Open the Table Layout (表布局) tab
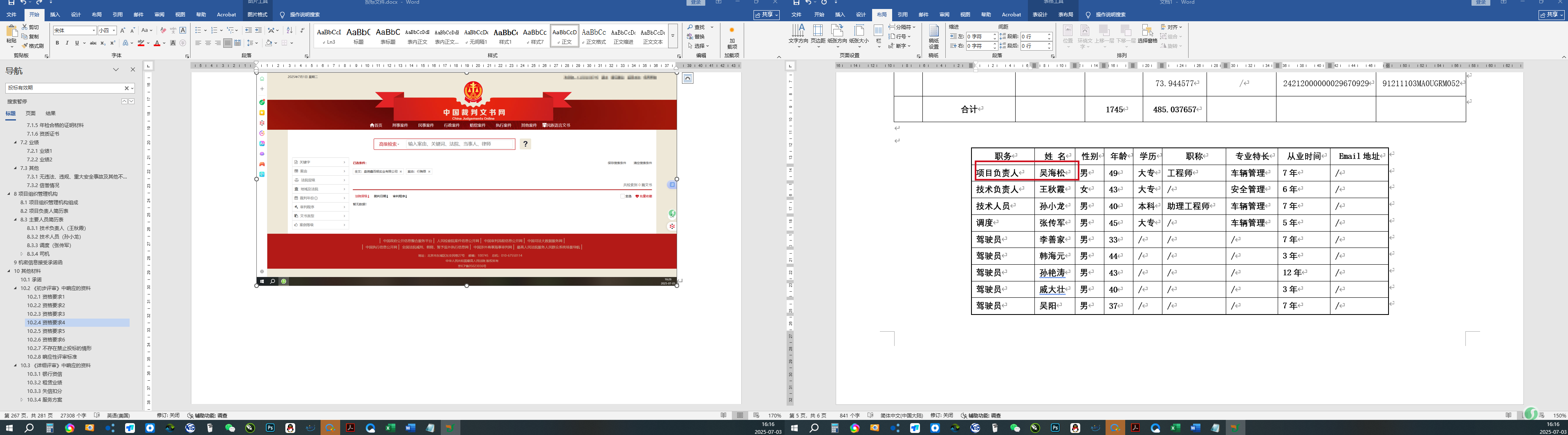The image size is (1568, 435). (x=1065, y=15)
